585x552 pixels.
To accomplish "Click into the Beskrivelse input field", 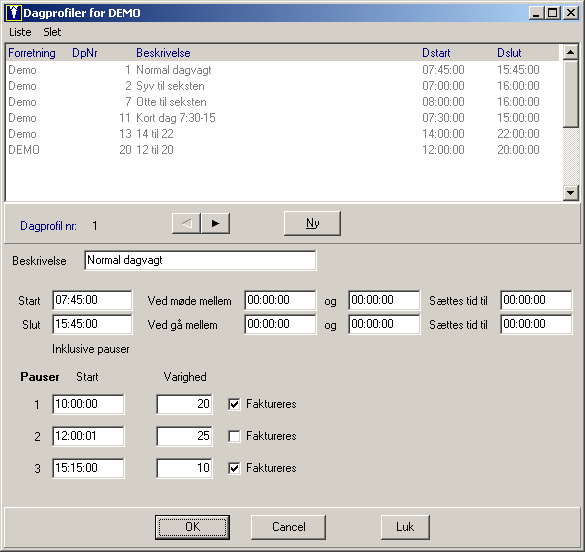I will click(200, 260).
